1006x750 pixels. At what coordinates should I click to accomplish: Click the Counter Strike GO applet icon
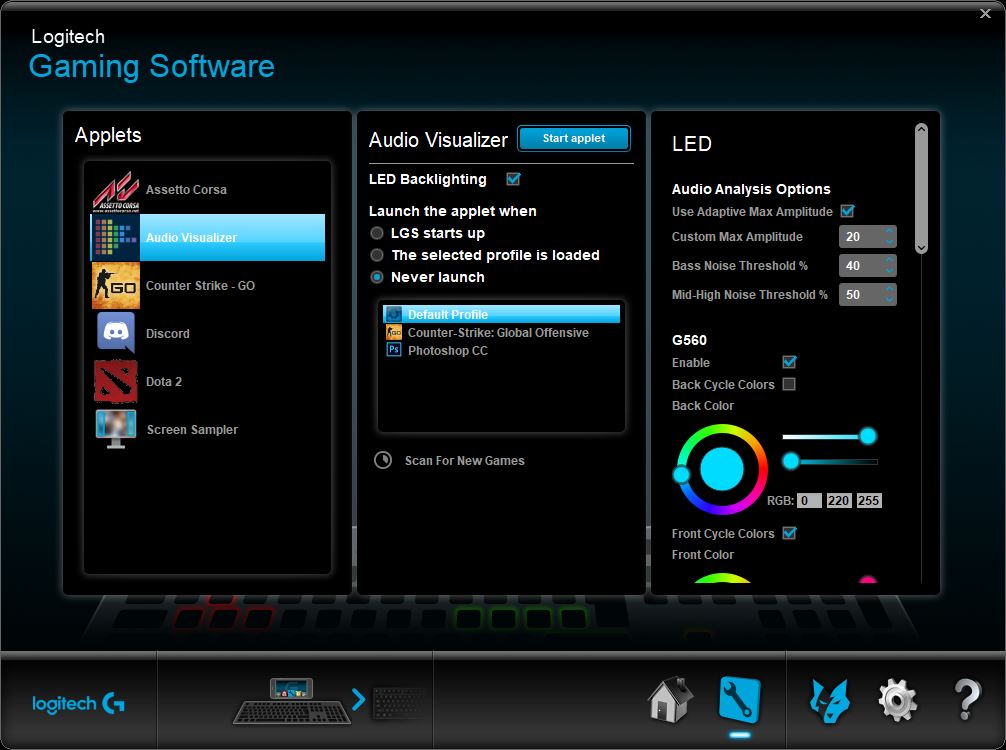tap(115, 286)
